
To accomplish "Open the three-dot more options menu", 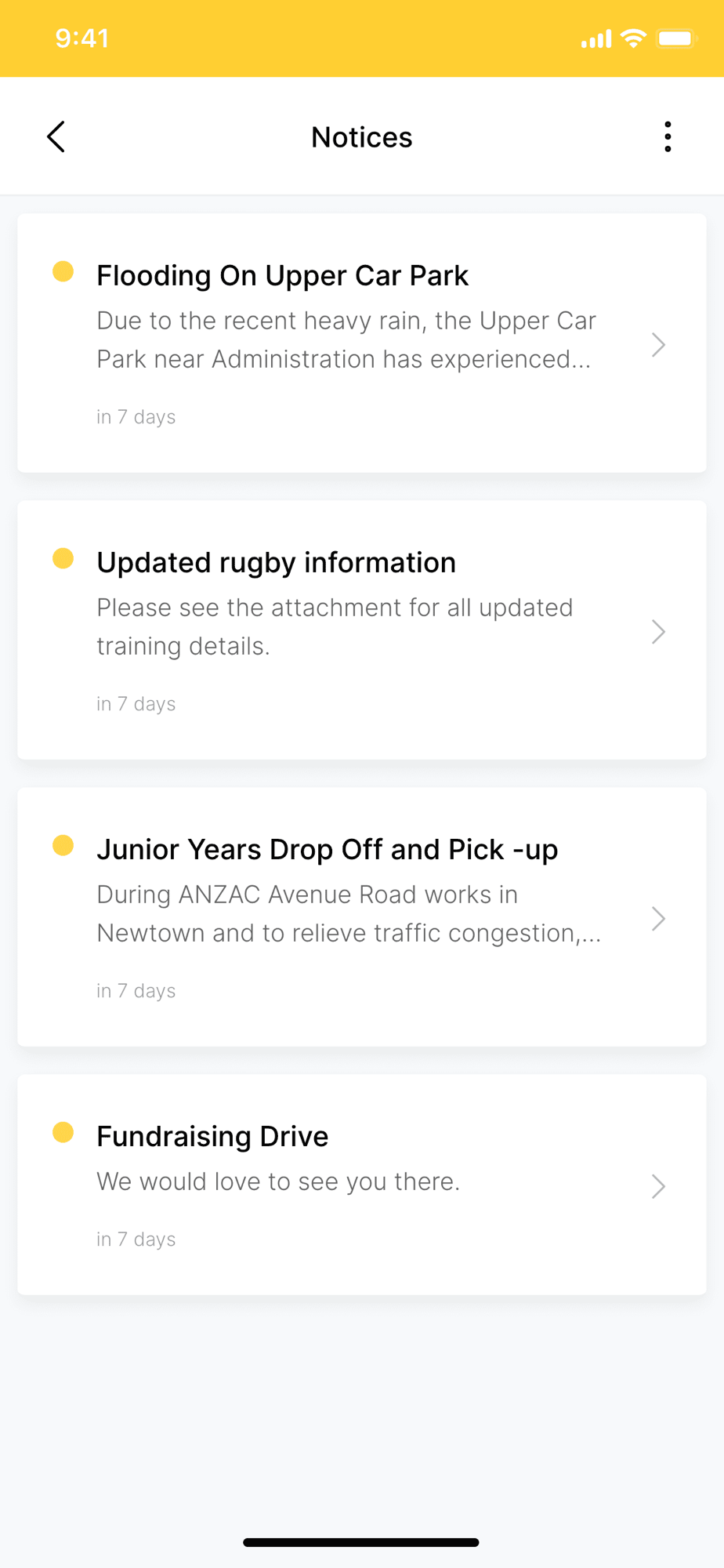I will click(x=668, y=137).
